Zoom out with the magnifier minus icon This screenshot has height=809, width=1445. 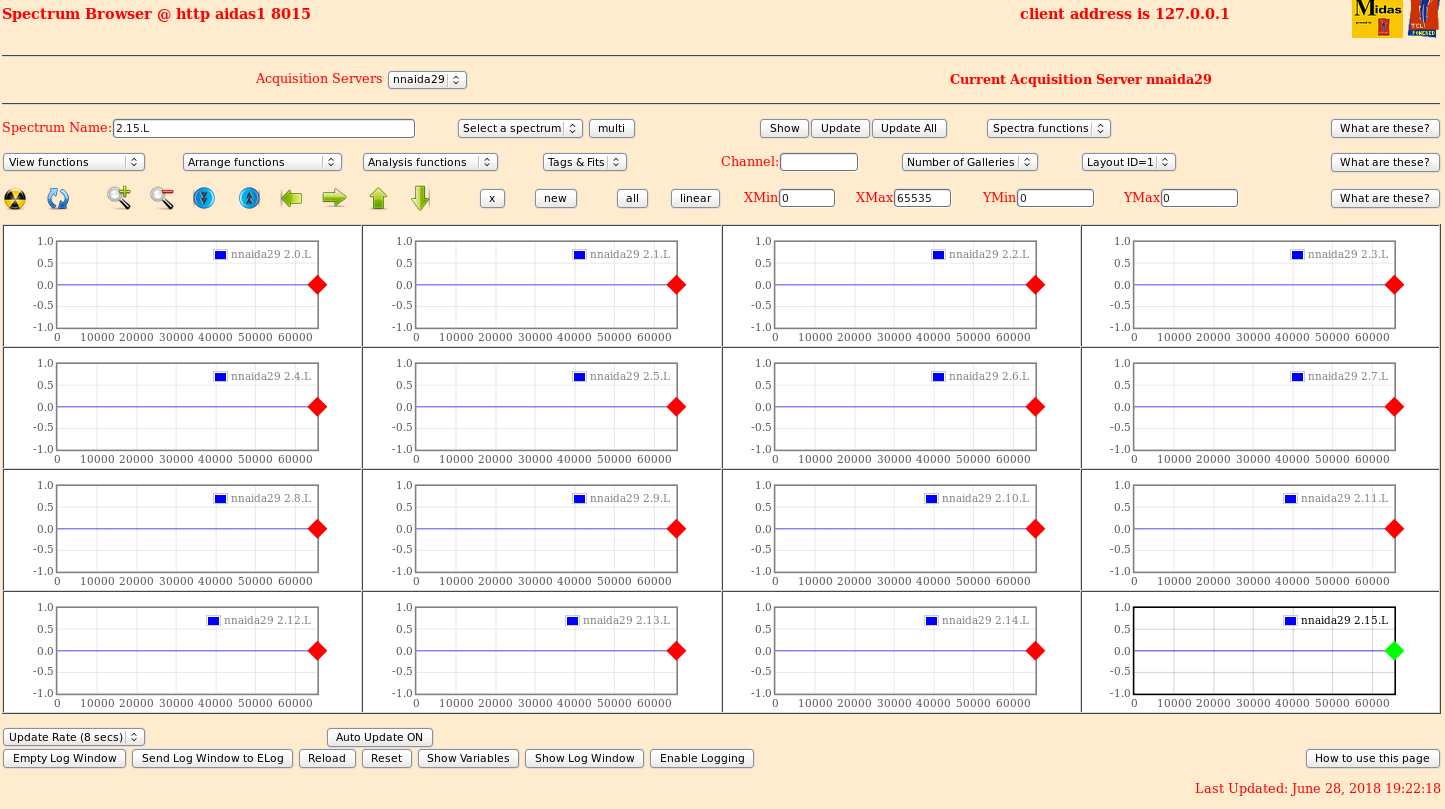(x=162, y=198)
